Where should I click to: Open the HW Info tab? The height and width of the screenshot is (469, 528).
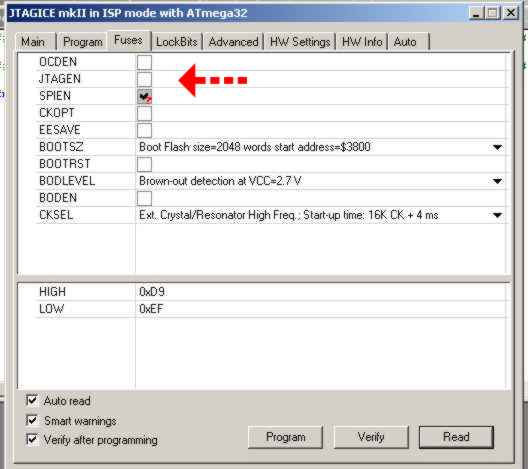[x=362, y=42]
